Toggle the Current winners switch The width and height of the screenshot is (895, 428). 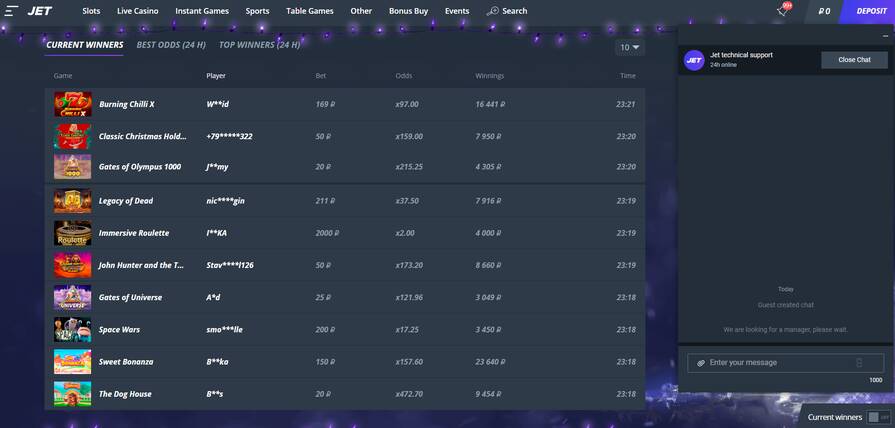pos(878,417)
